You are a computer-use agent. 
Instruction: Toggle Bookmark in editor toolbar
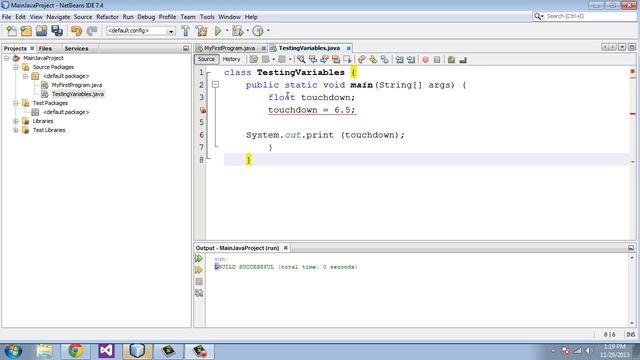tap(384, 60)
